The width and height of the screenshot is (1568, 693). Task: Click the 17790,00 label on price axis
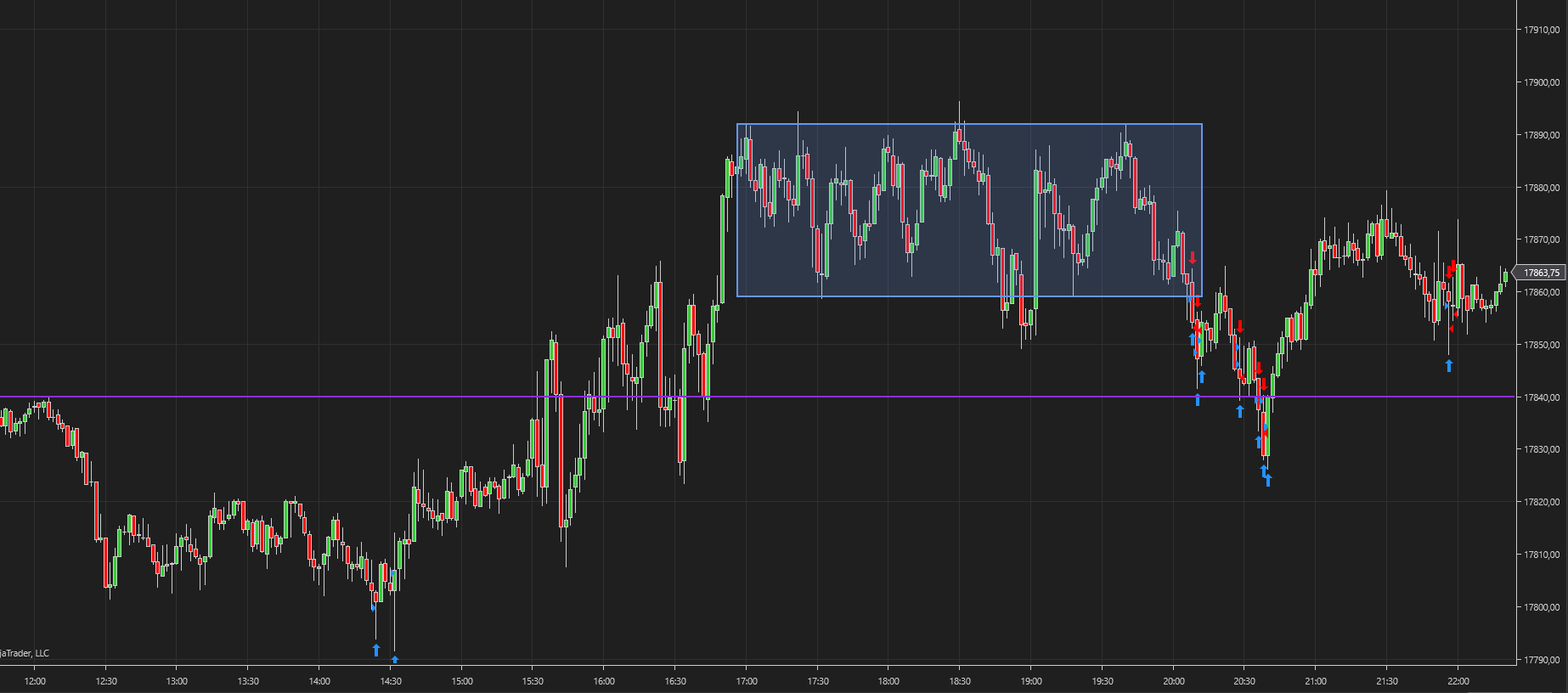click(x=1542, y=660)
